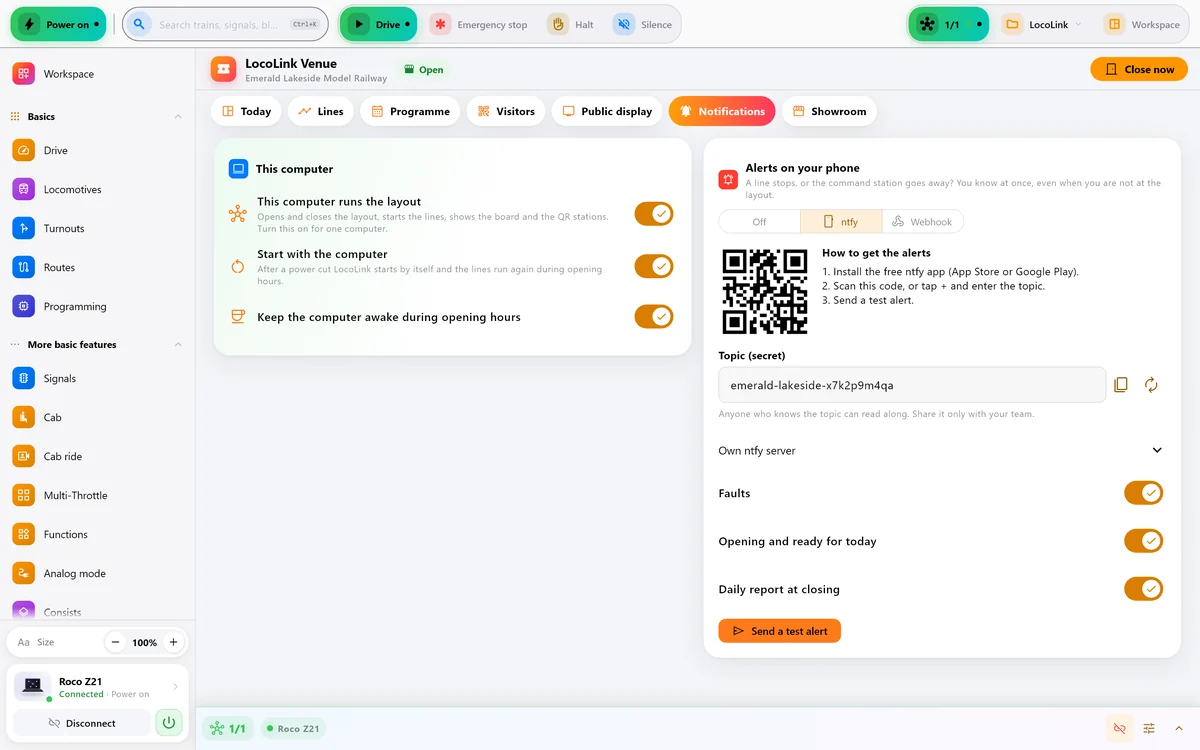Click the LocoLink Venue orange logo icon

223,69
